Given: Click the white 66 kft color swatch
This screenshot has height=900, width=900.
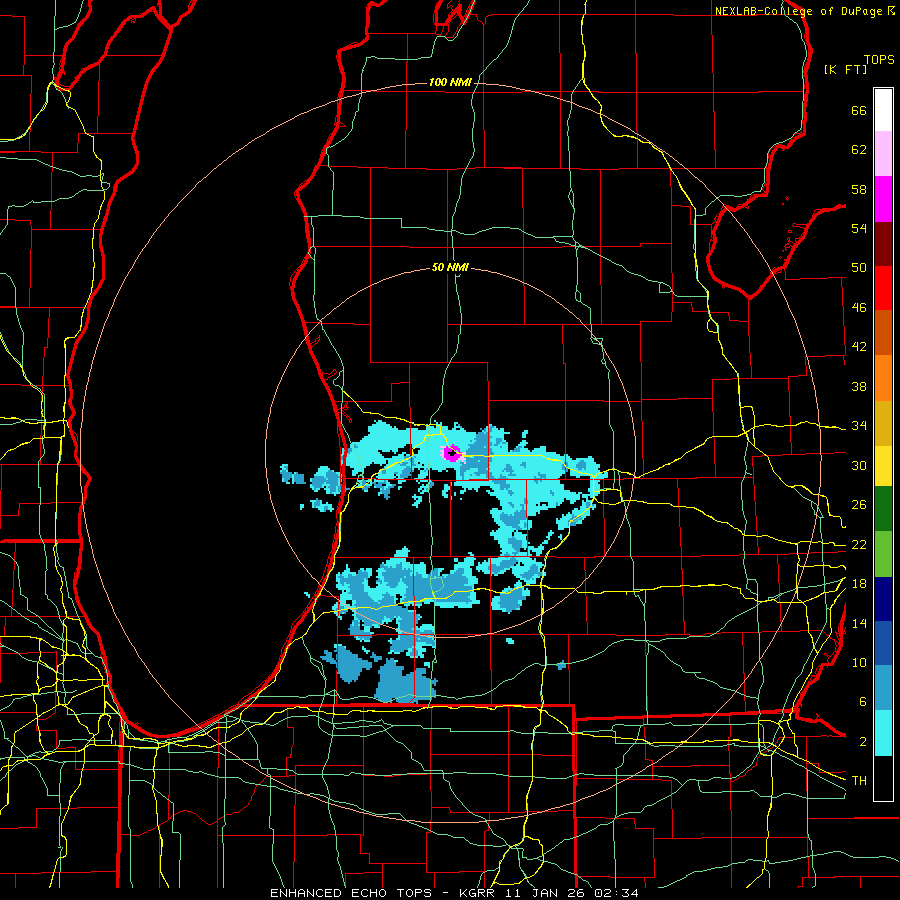Looking at the screenshot, I should click(883, 110).
